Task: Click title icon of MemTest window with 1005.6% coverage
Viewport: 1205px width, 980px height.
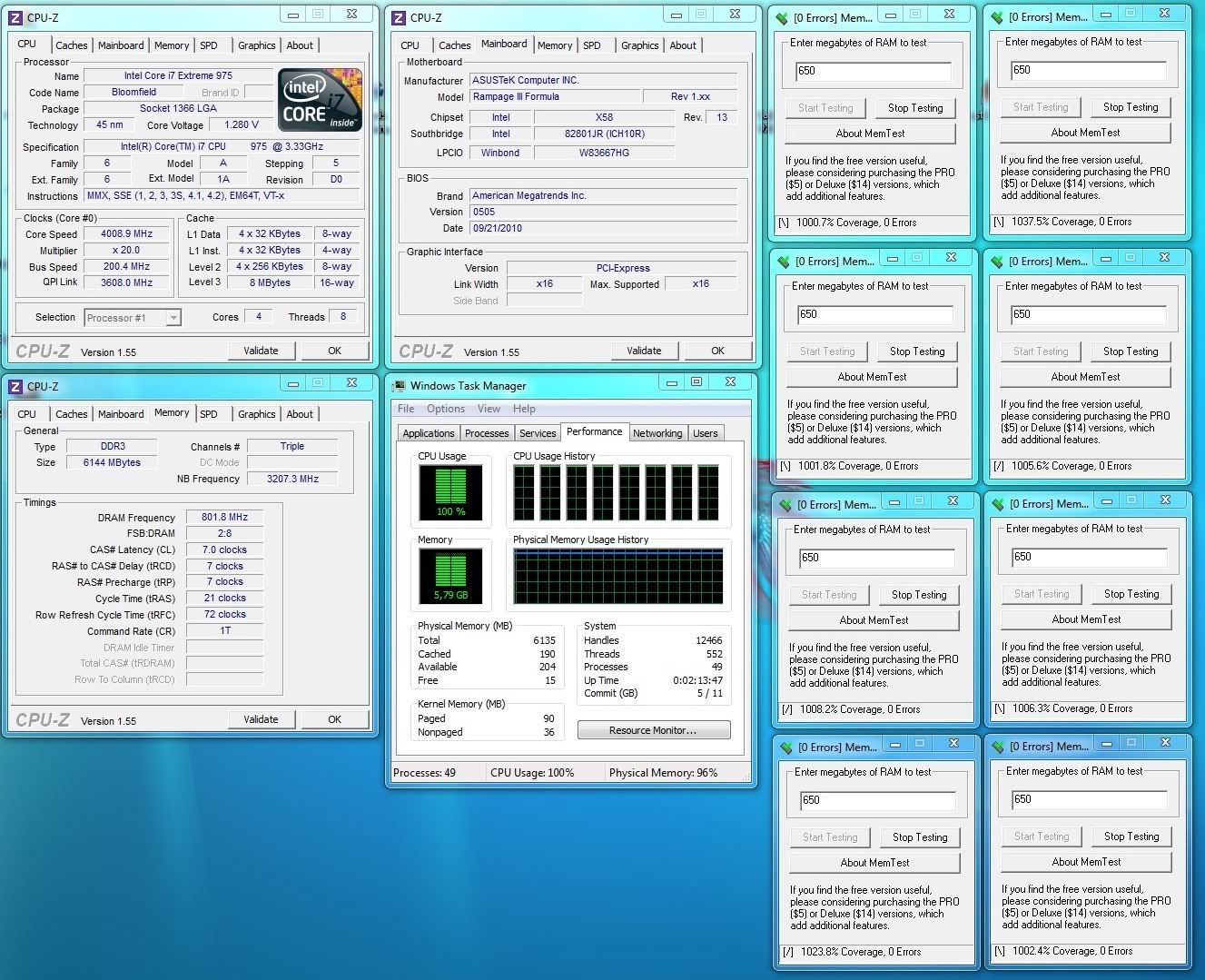Action: coord(997,262)
